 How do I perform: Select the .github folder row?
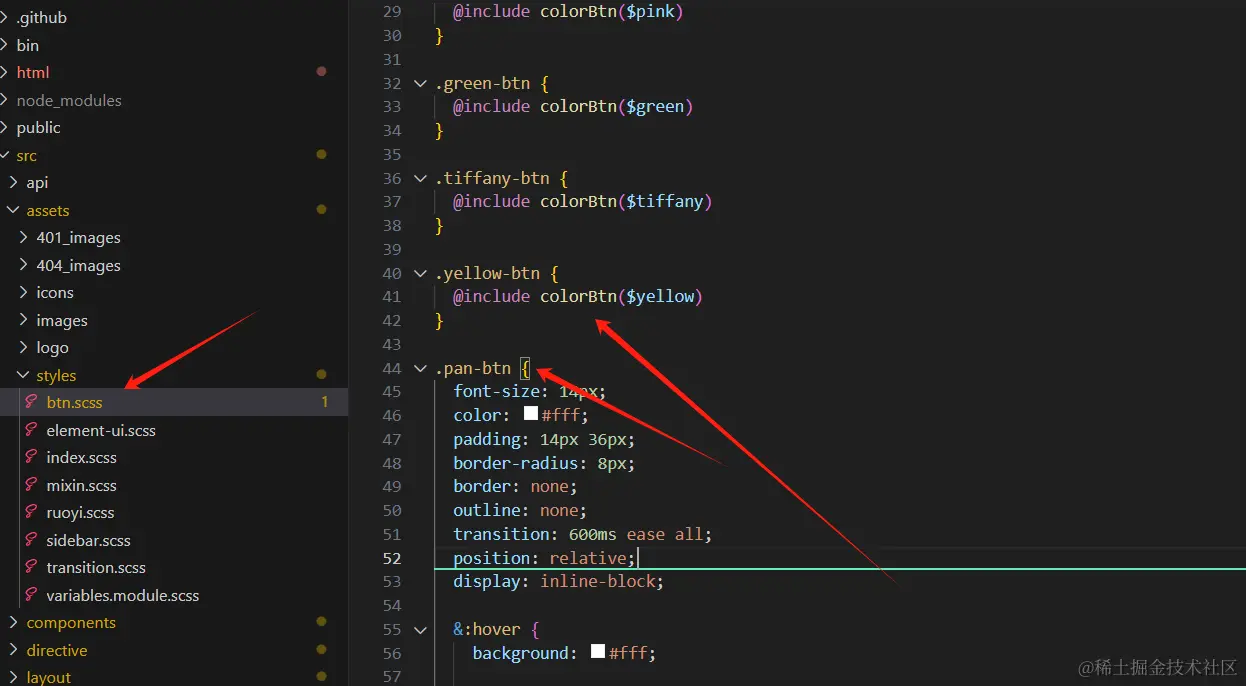coord(174,17)
